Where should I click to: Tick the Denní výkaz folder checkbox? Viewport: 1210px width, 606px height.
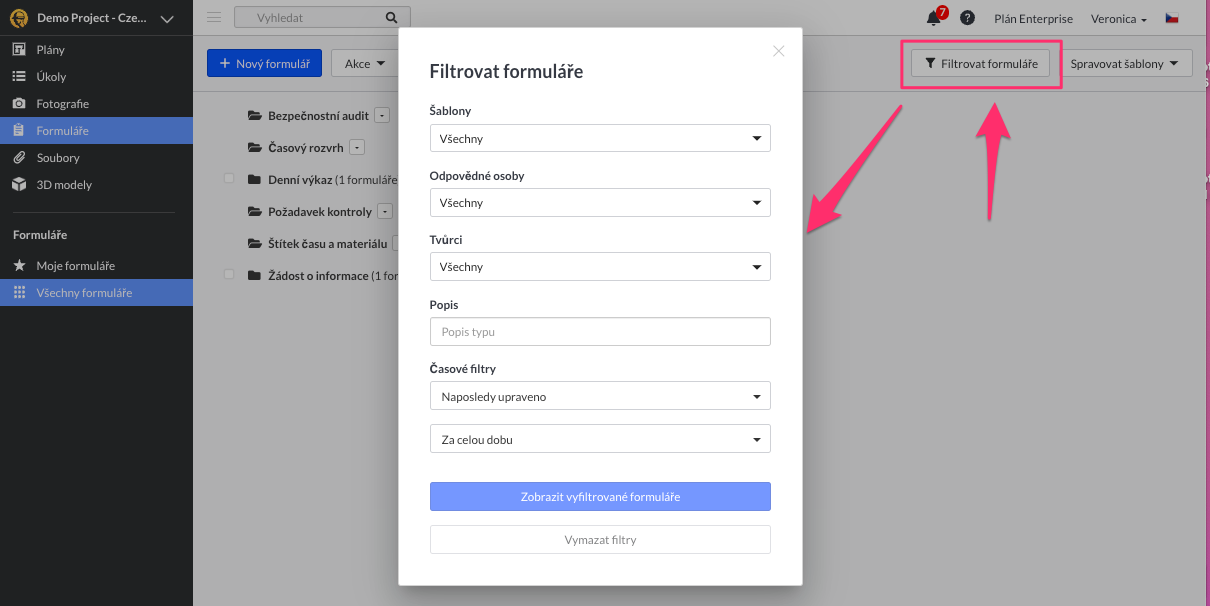click(x=229, y=178)
